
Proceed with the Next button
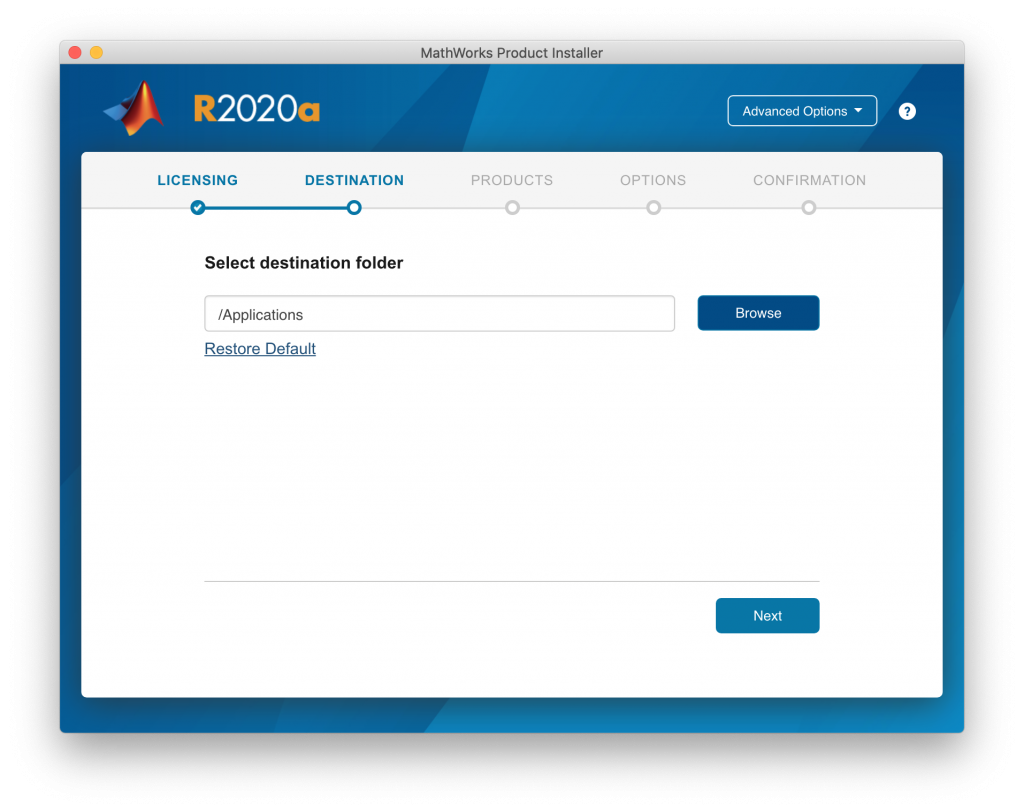coord(767,615)
